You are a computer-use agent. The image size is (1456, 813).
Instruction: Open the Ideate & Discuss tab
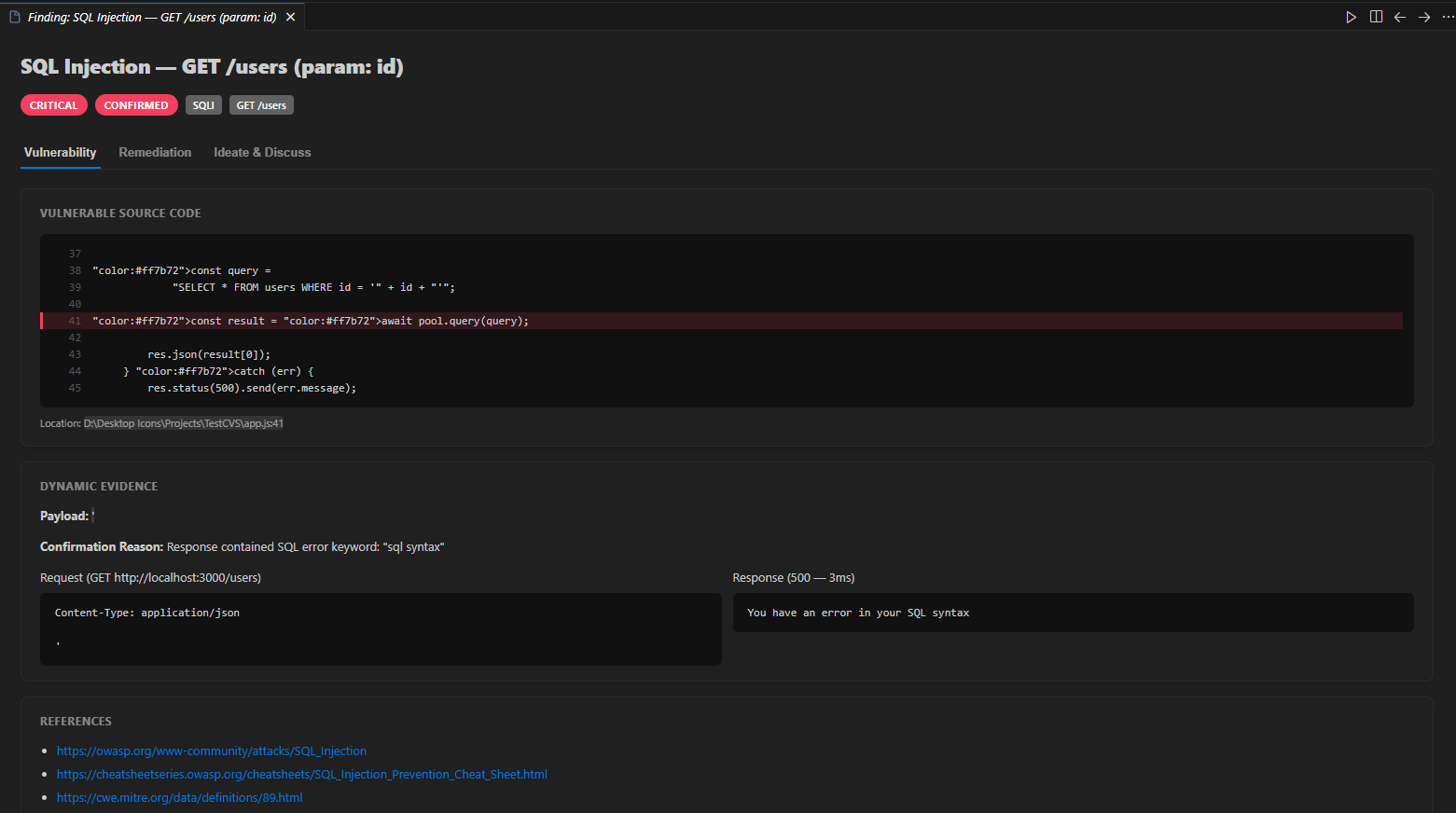262,152
